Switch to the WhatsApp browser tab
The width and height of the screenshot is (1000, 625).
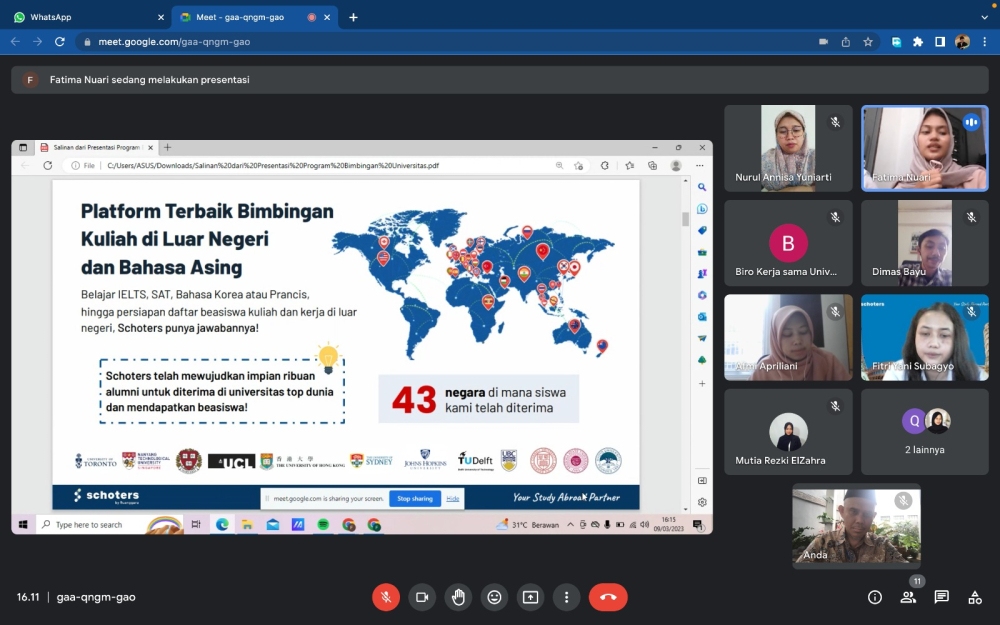click(83, 17)
